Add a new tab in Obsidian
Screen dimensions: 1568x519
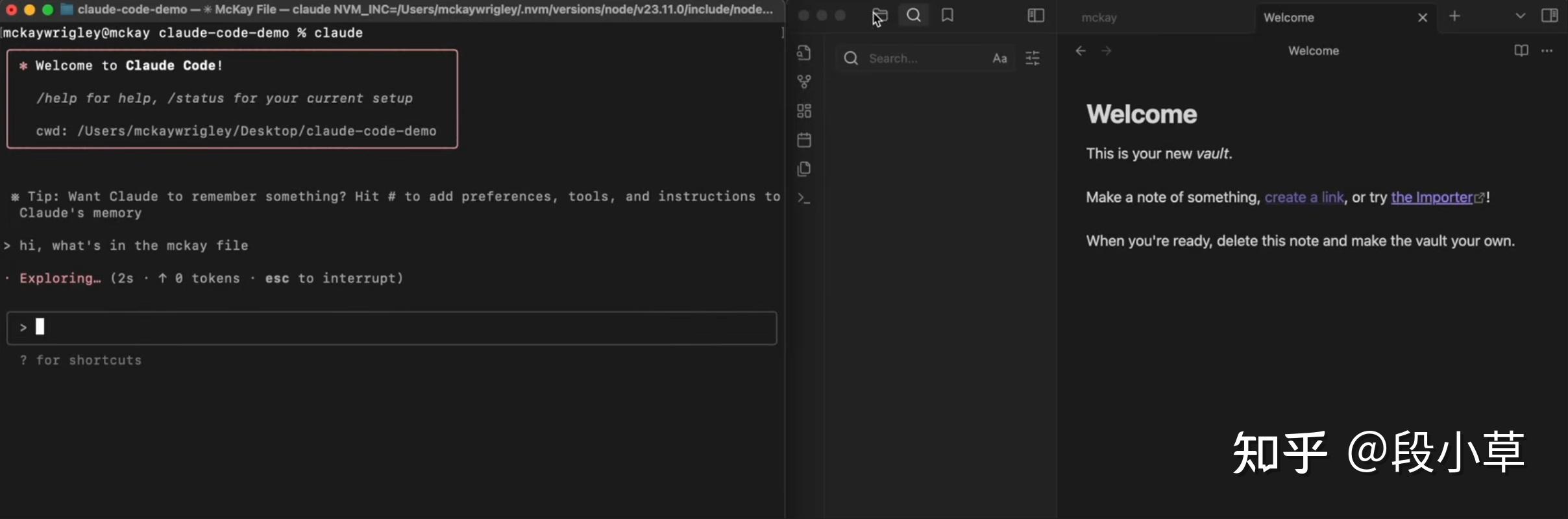(x=1455, y=16)
